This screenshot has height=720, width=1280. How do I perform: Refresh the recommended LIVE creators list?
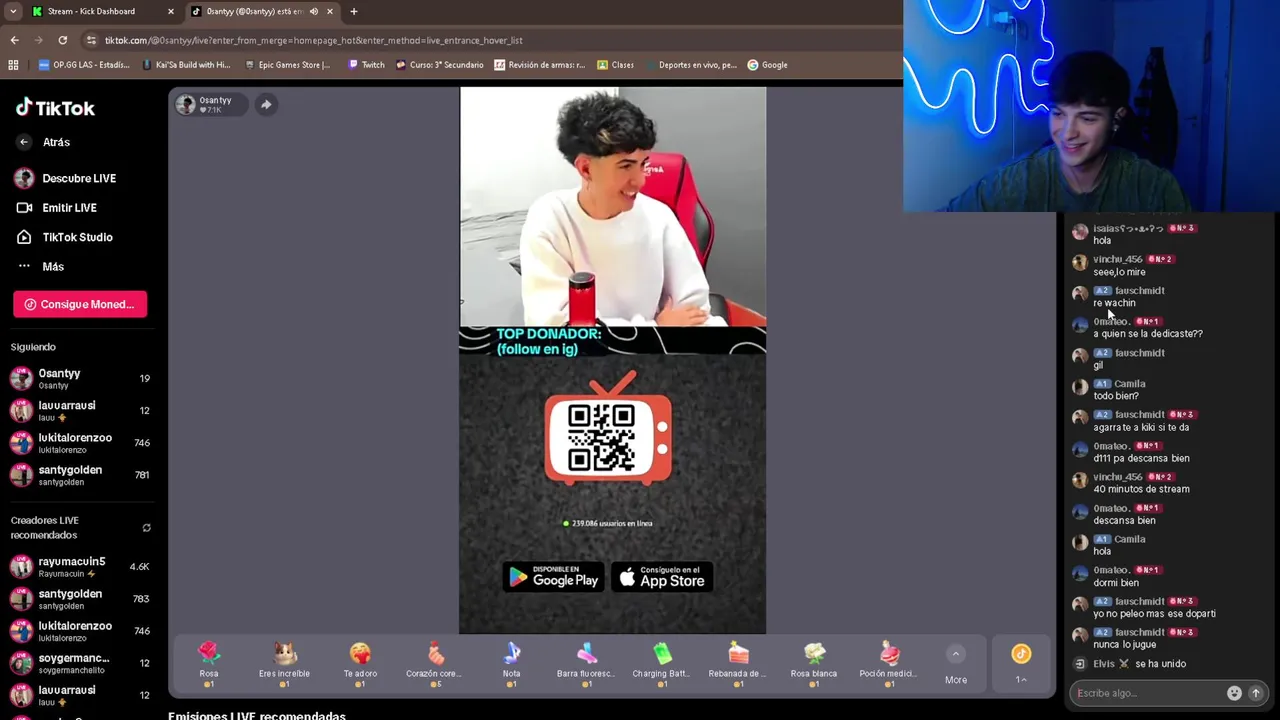(x=146, y=528)
